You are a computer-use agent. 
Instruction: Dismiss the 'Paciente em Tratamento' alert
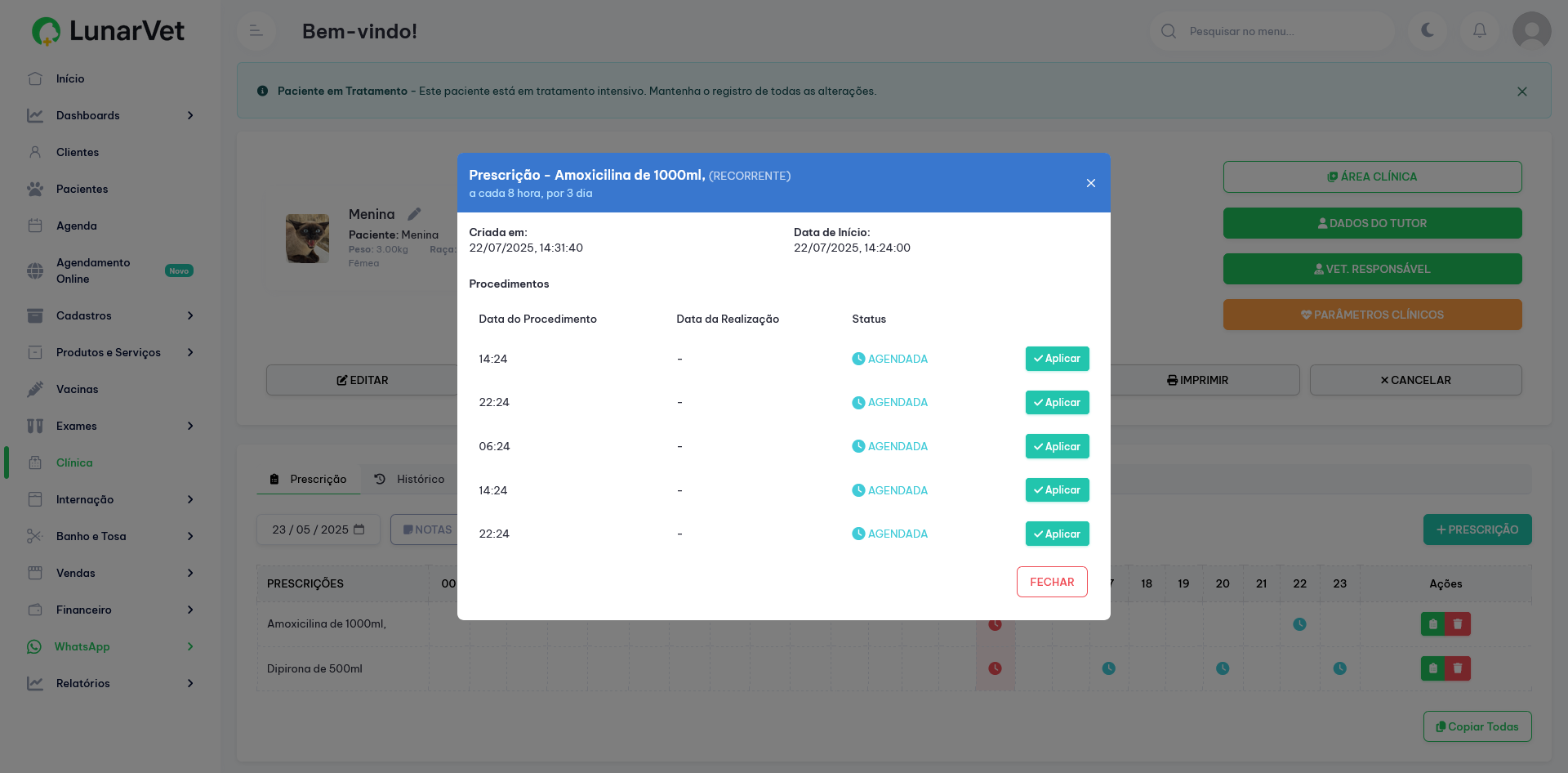(1522, 92)
